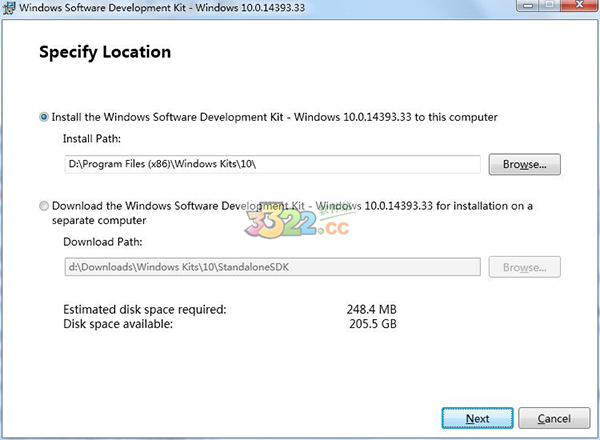The height and width of the screenshot is (440, 600).
Task: Click the '205.5 GB' available space value
Action: pyautogui.click(x=373, y=324)
